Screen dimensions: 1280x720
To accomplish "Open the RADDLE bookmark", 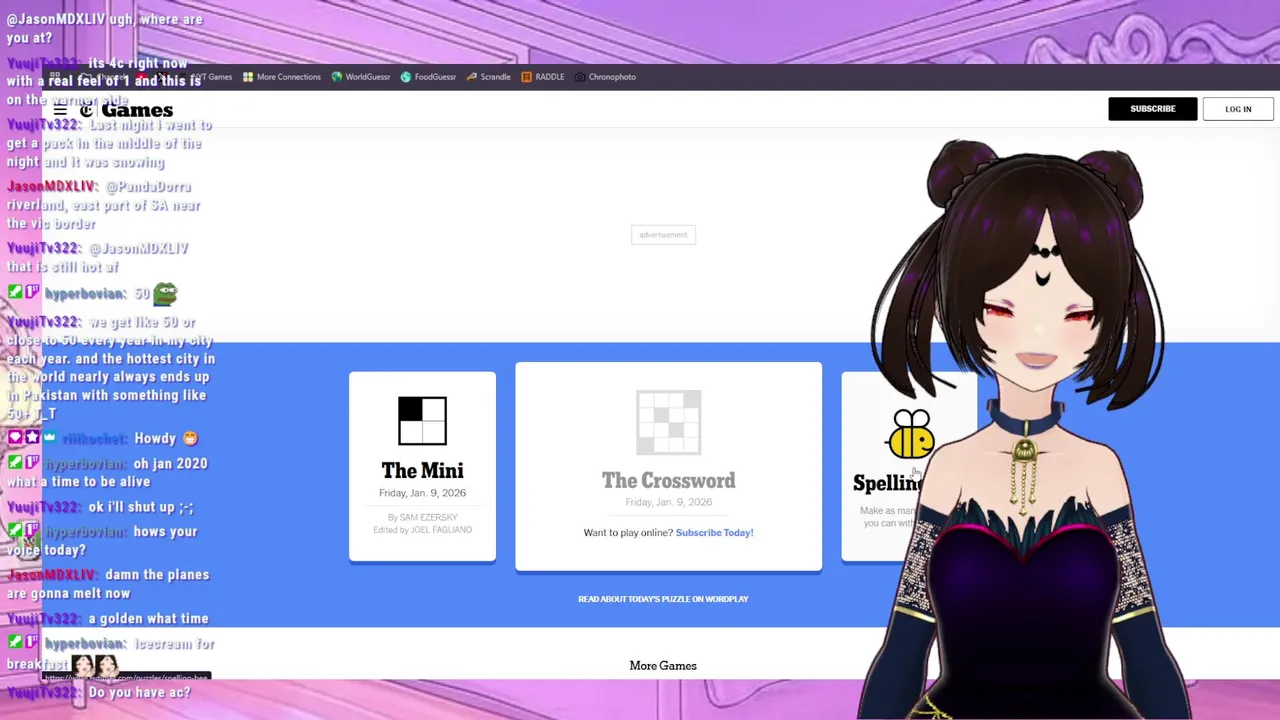I will 543,77.
